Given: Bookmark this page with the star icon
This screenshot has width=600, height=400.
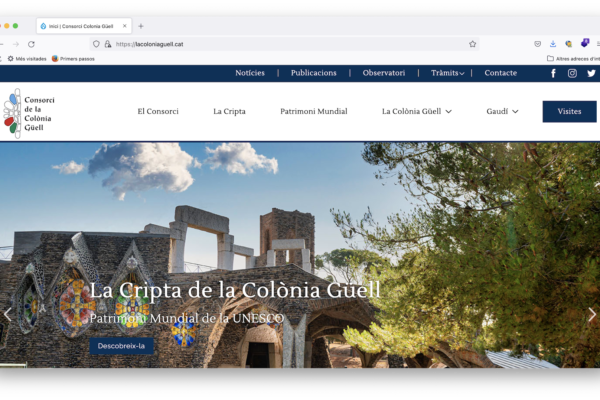Looking at the screenshot, I should pyautogui.click(x=472, y=44).
